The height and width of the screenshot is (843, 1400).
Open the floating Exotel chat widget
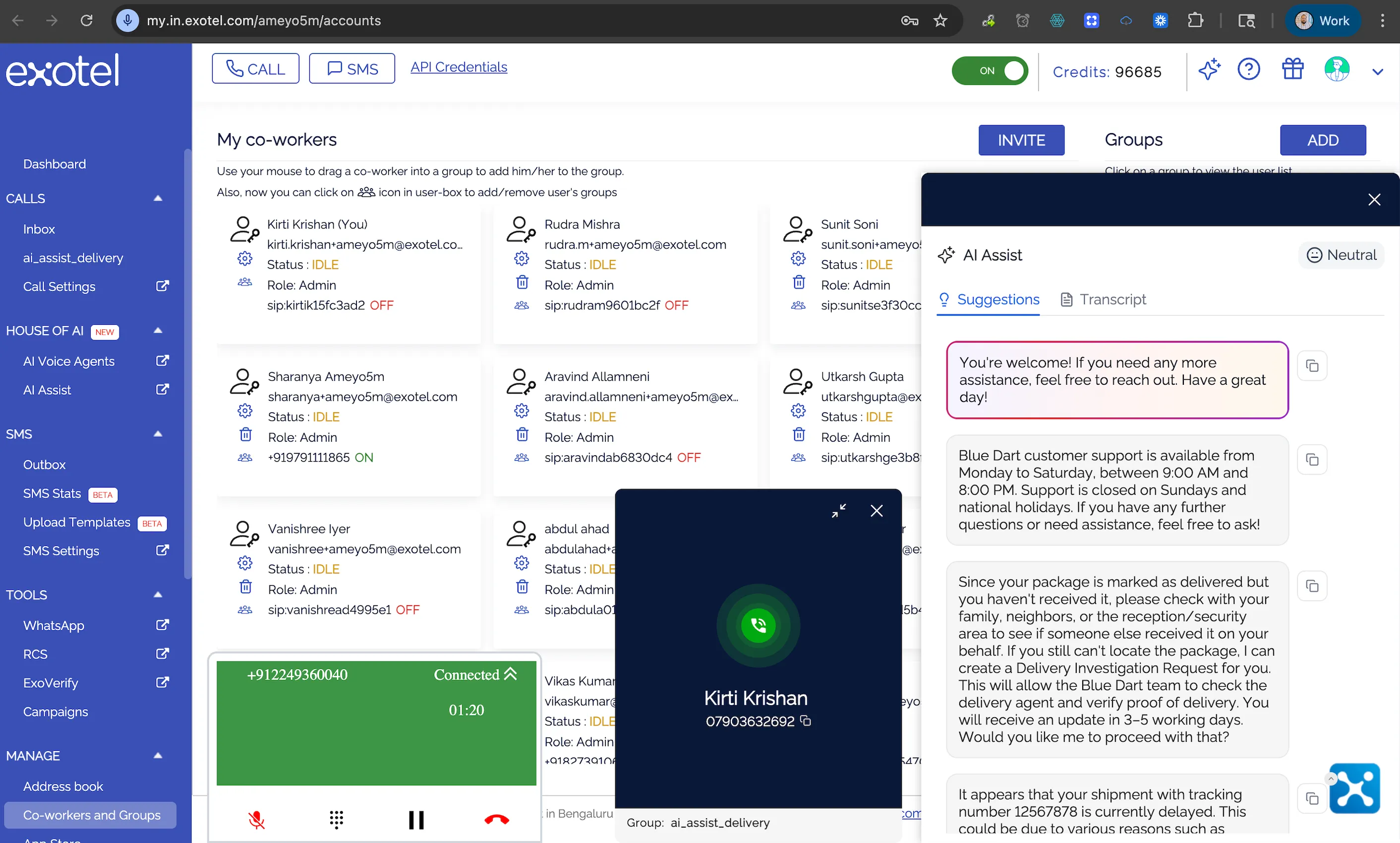(1354, 788)
